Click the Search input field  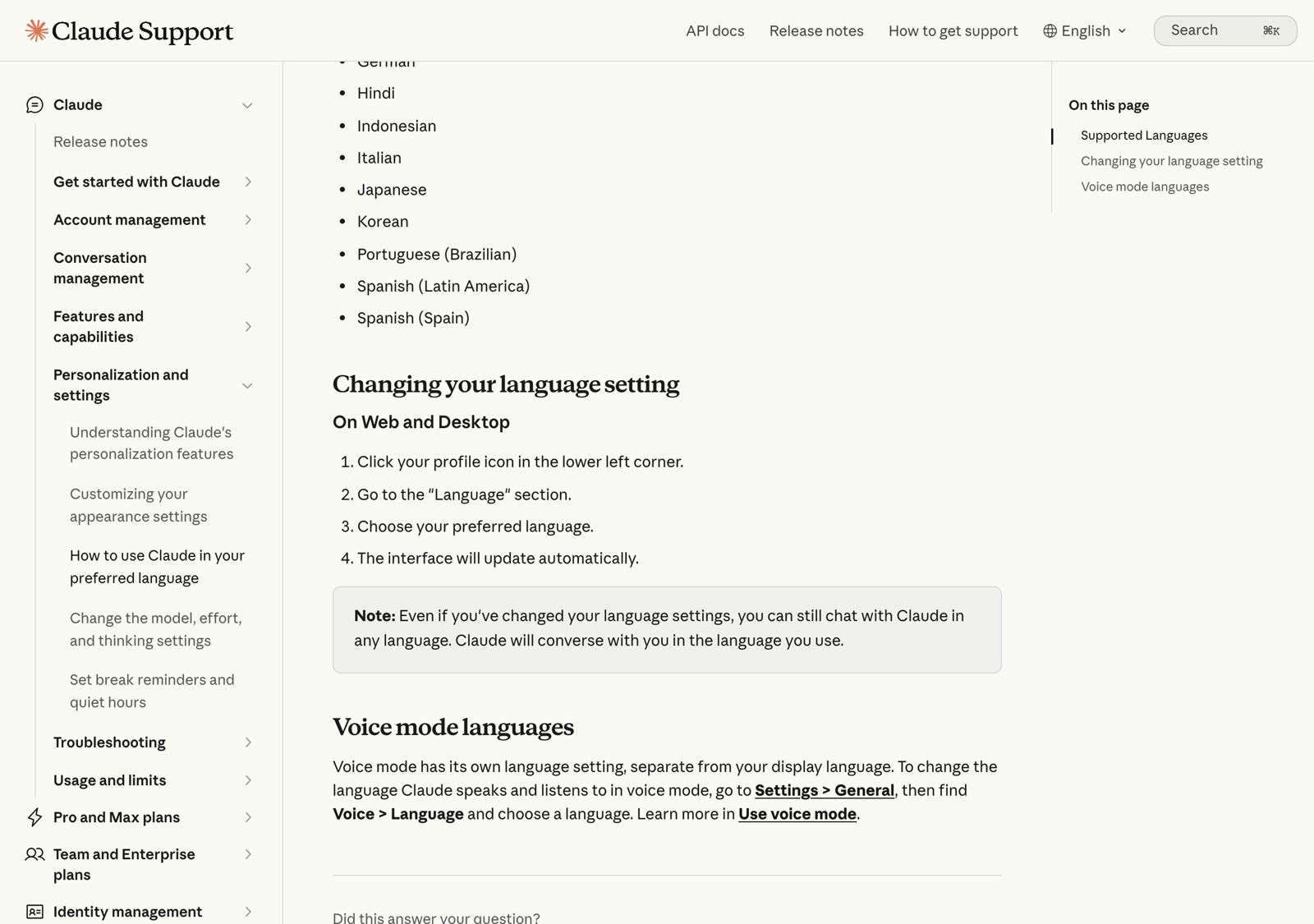(1224, 30)
